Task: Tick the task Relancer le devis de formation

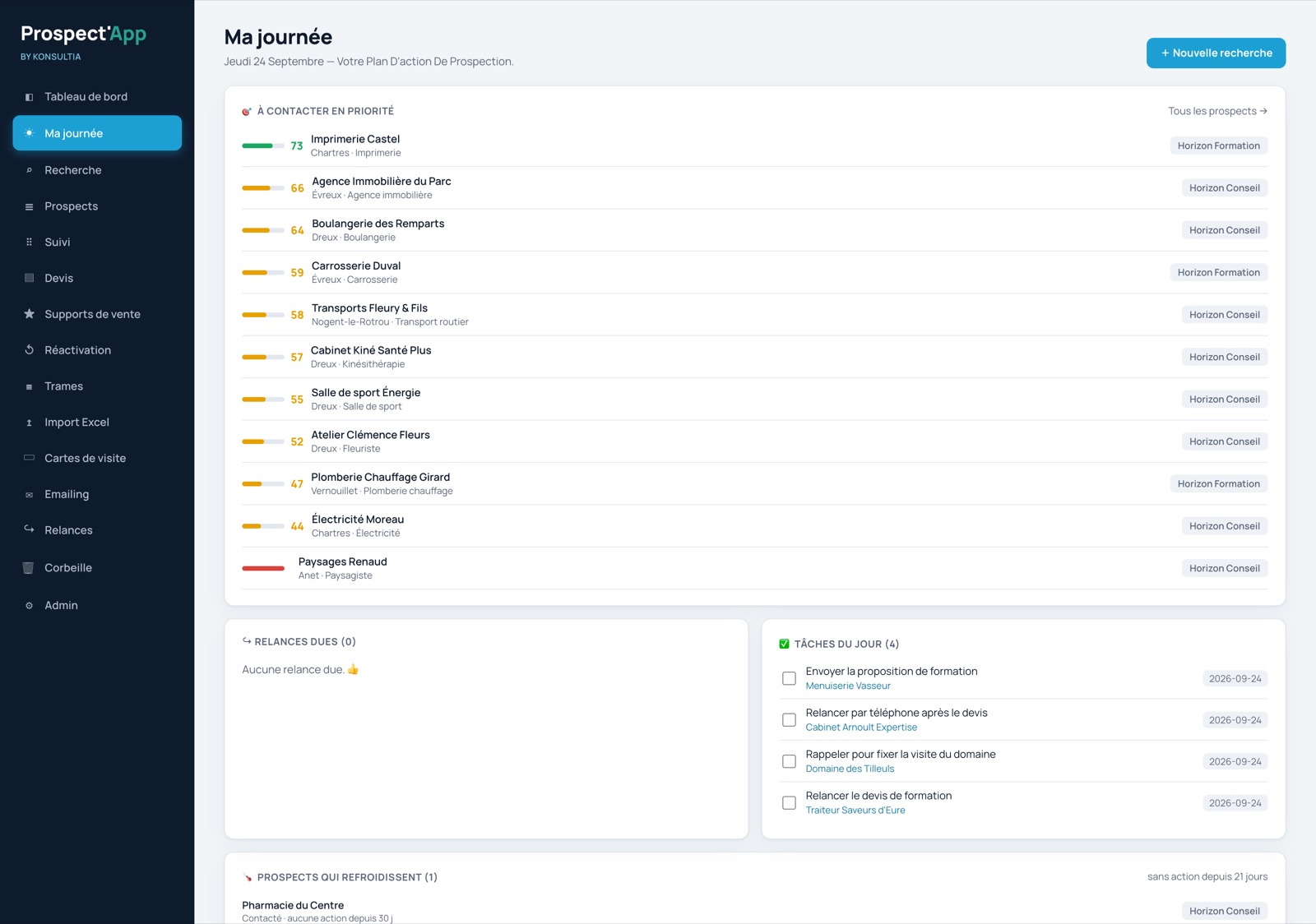Action: pos(789,803)
